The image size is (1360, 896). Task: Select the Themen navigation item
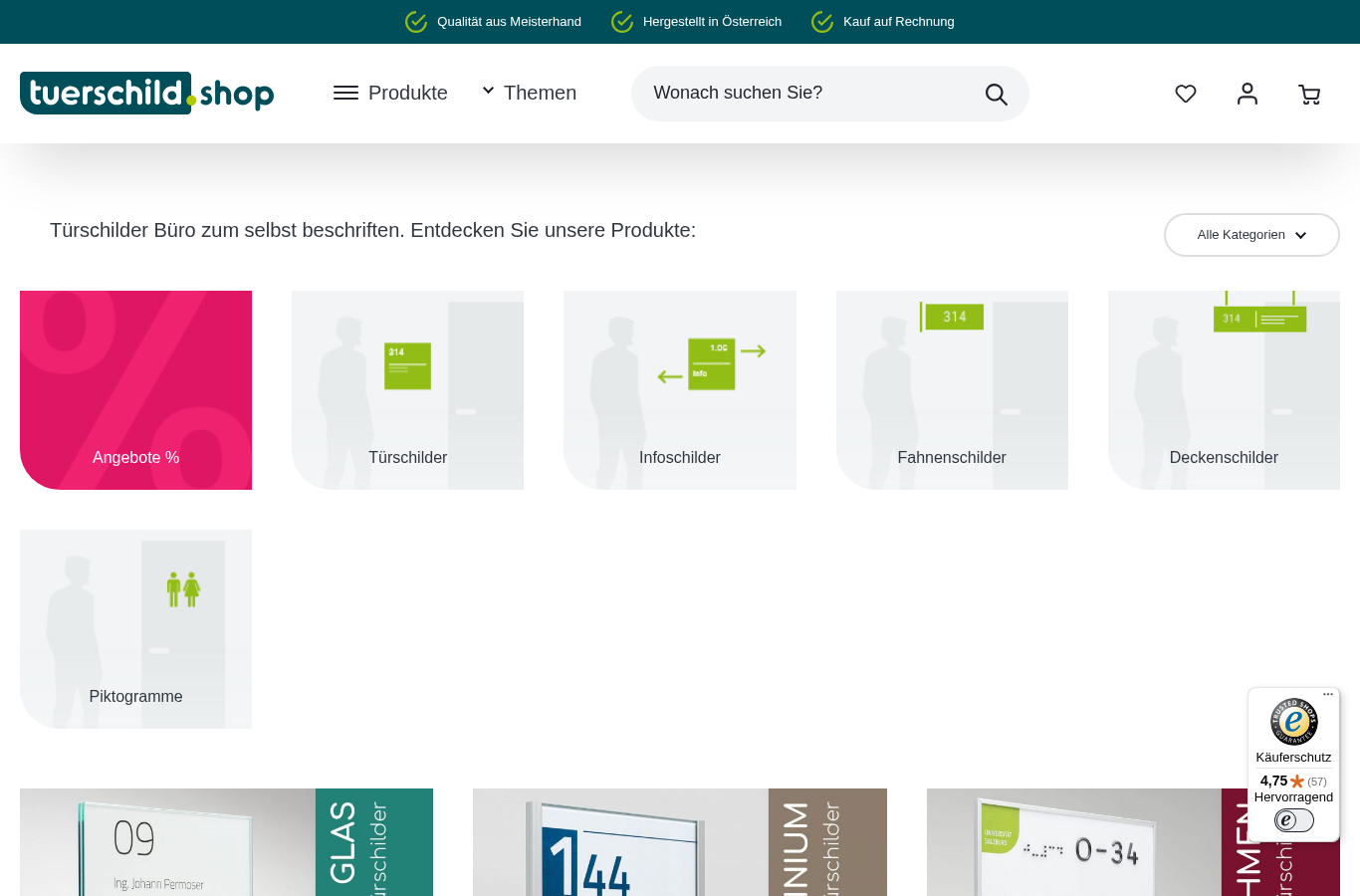[x=540, y=93]
